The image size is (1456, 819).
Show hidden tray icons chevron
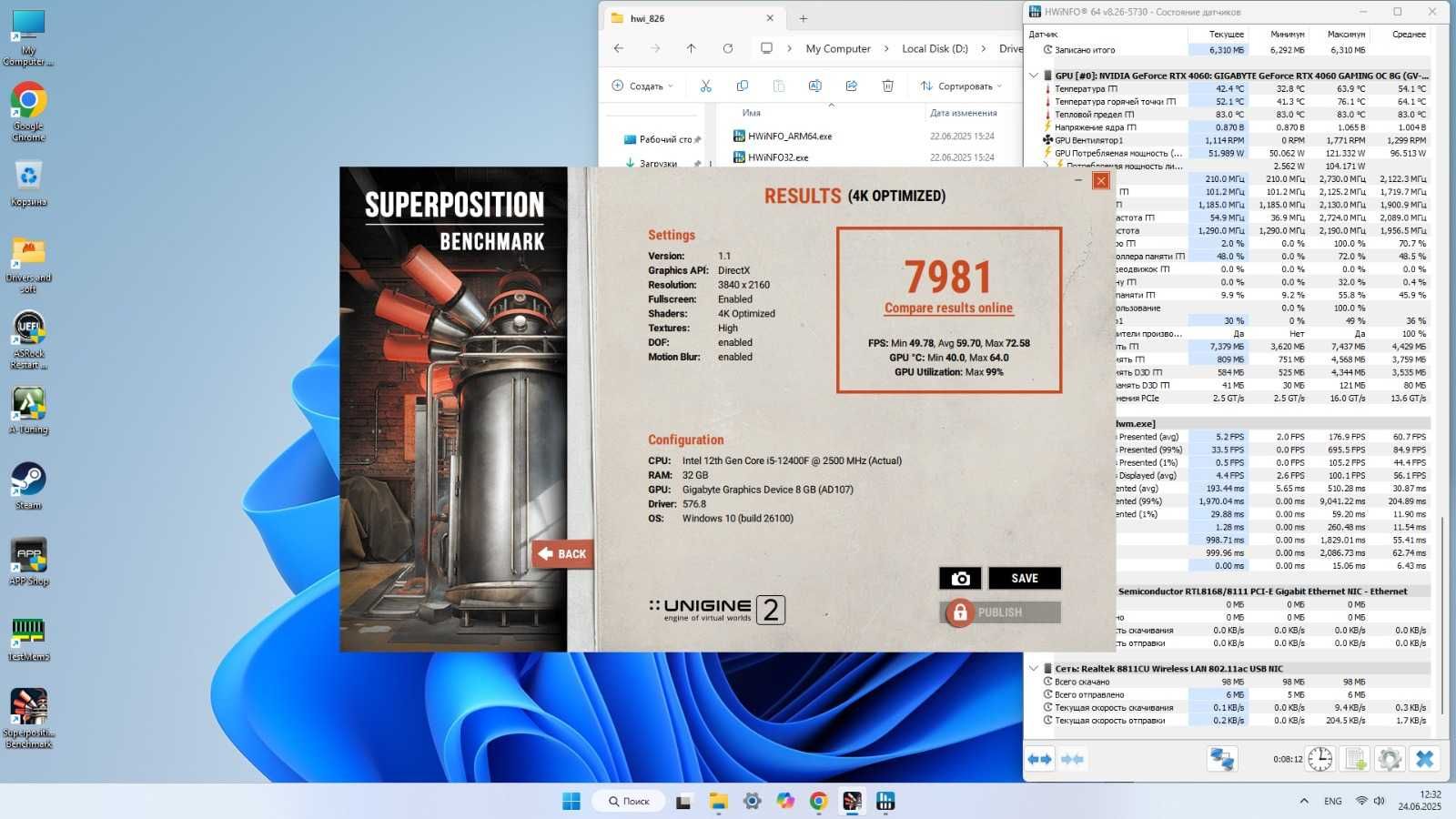coord(1304,801)
